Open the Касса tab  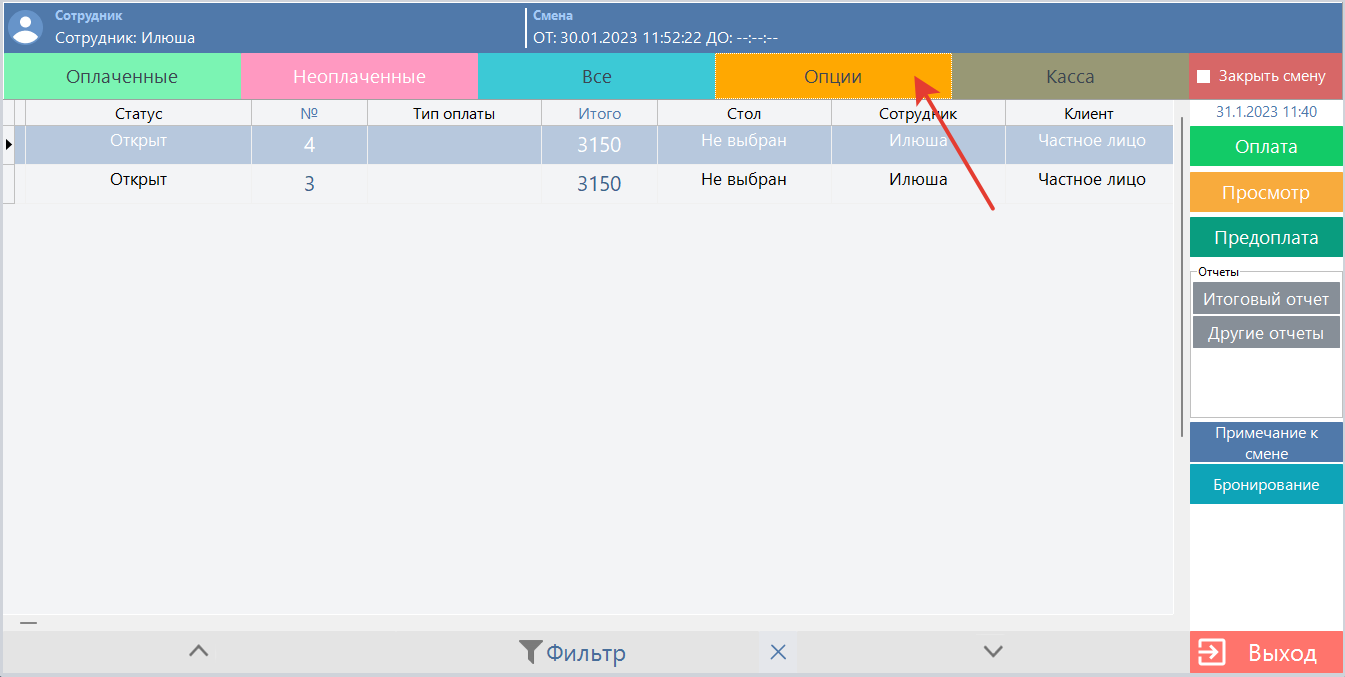(x=1070, y=77)
